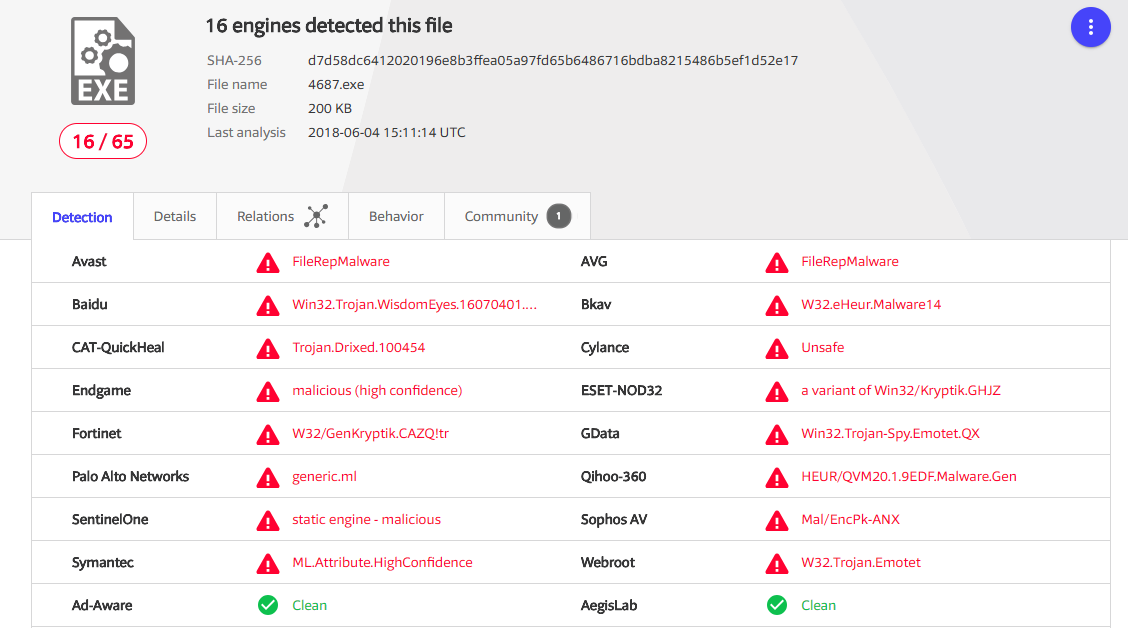The height and width of the screenshot is (628, 1128).
Task: Click the SentinelOne warning triangle icon
Action: [268, 521]
